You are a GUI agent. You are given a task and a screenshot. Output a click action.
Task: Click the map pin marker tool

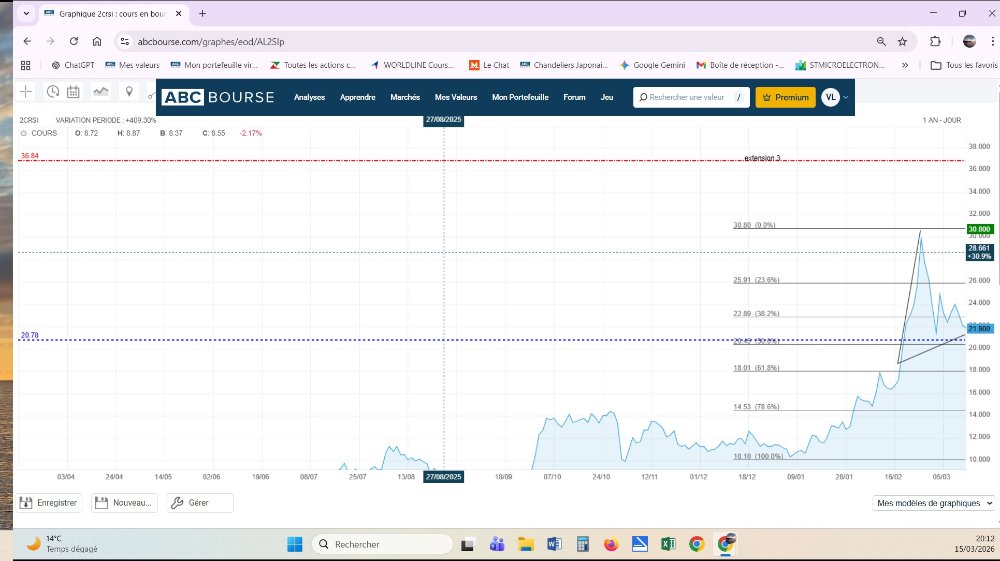128,92
